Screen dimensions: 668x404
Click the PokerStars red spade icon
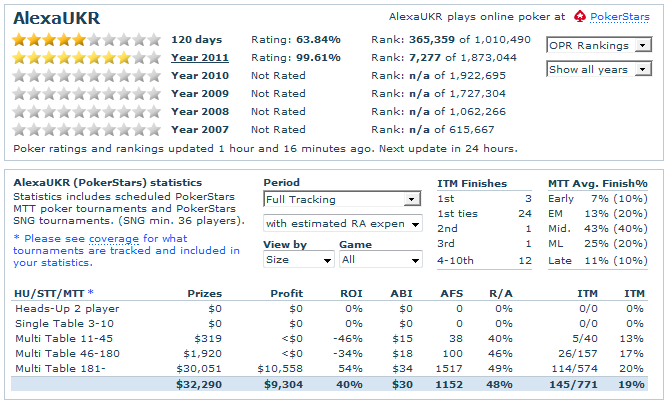[580, 16]
